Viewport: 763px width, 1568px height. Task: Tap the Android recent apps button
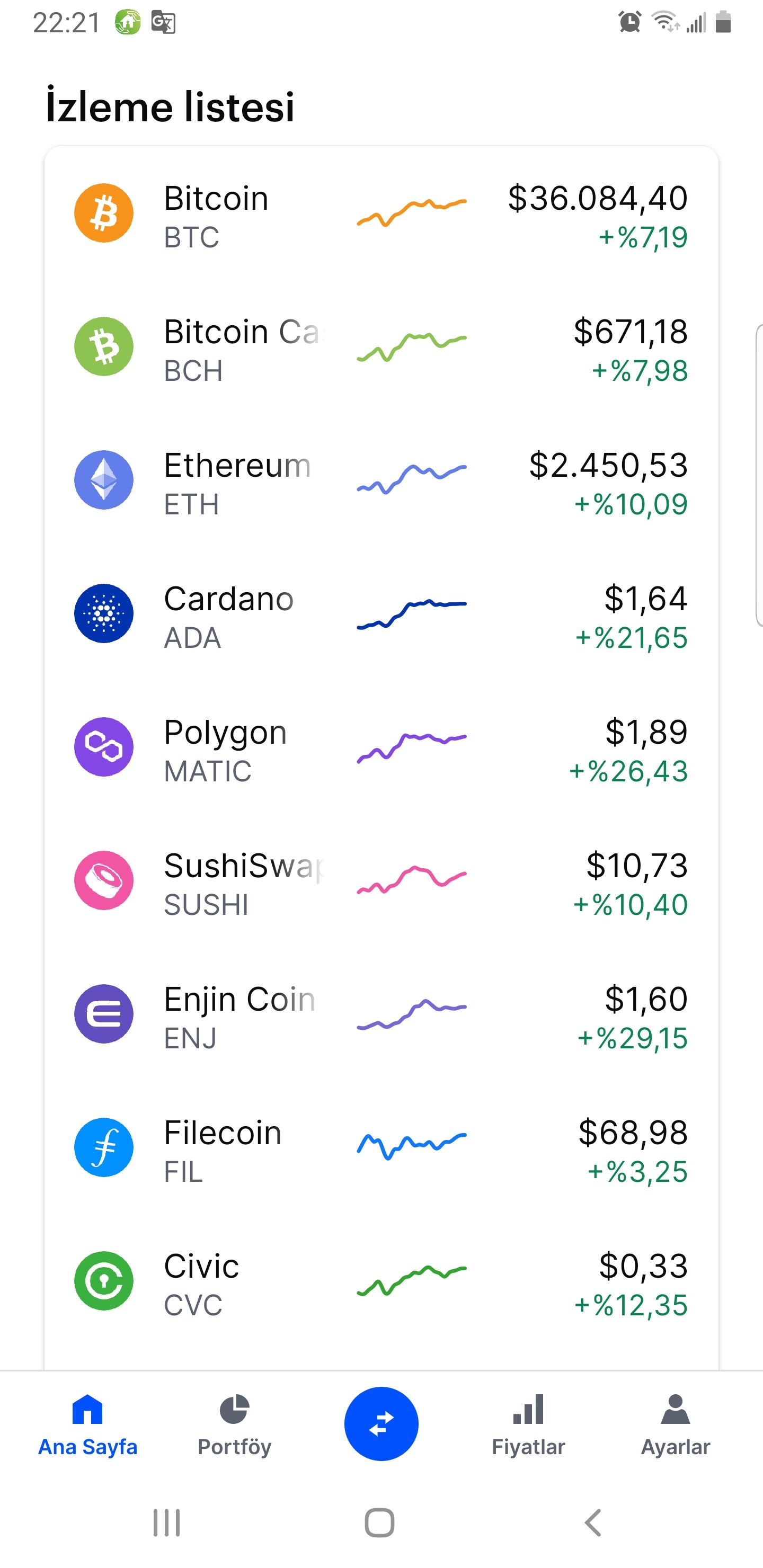(166, 1522)
